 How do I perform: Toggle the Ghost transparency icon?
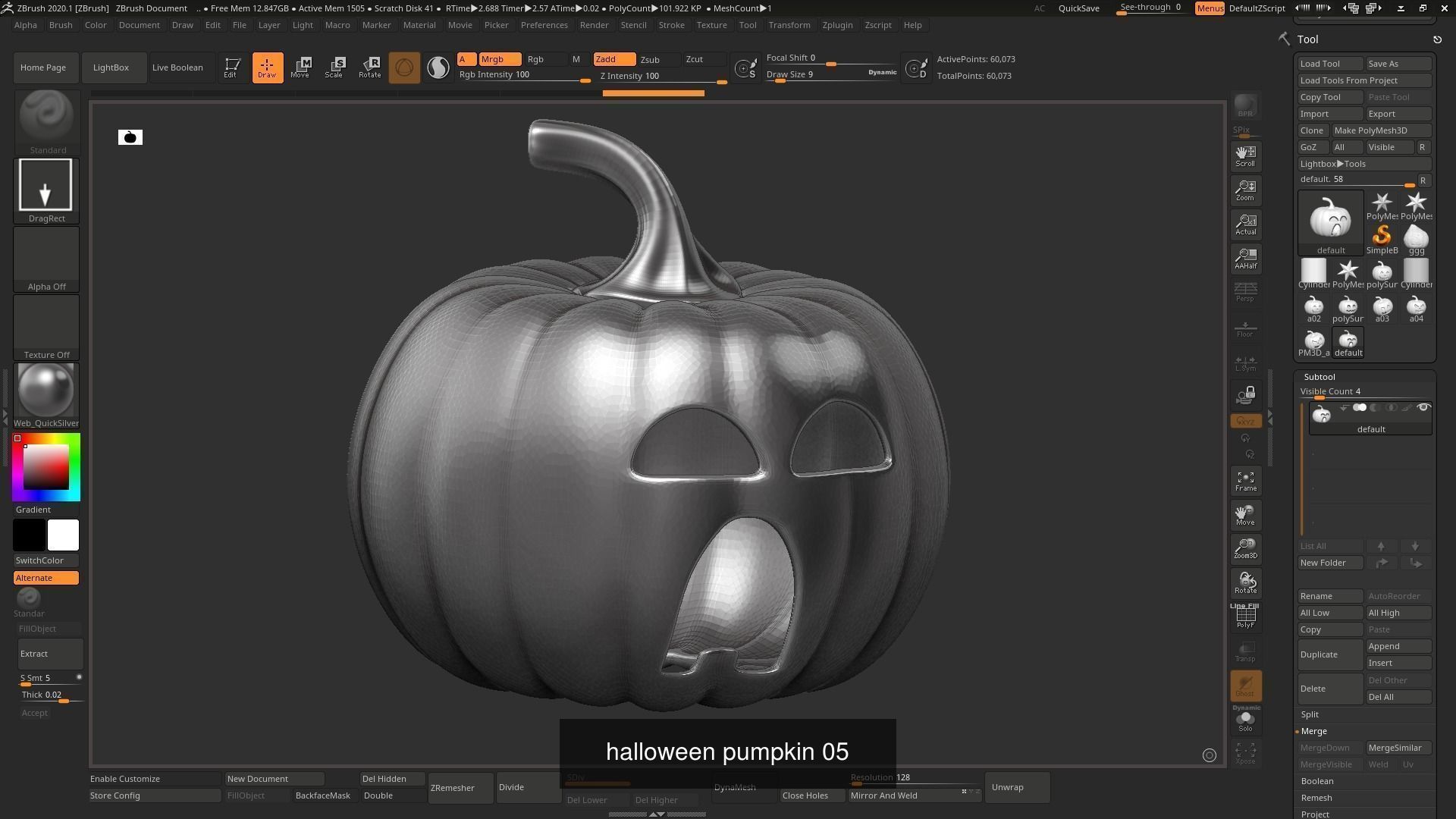pos(1245,686)
